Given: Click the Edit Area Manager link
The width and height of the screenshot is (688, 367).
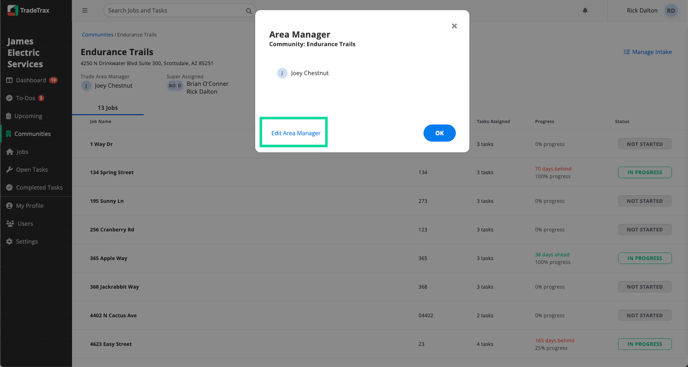Looking at the screenshot, I should (x=296, y=133).
